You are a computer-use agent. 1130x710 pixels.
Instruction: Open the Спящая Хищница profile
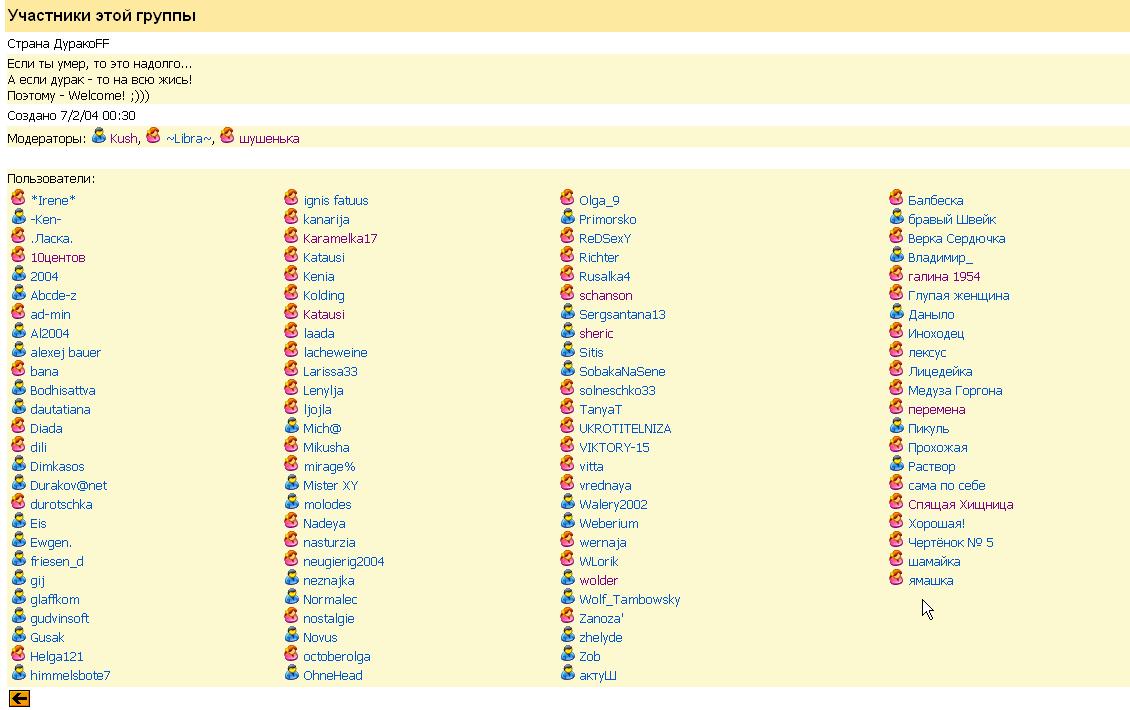pyautogui.click(x=960, y=505)
